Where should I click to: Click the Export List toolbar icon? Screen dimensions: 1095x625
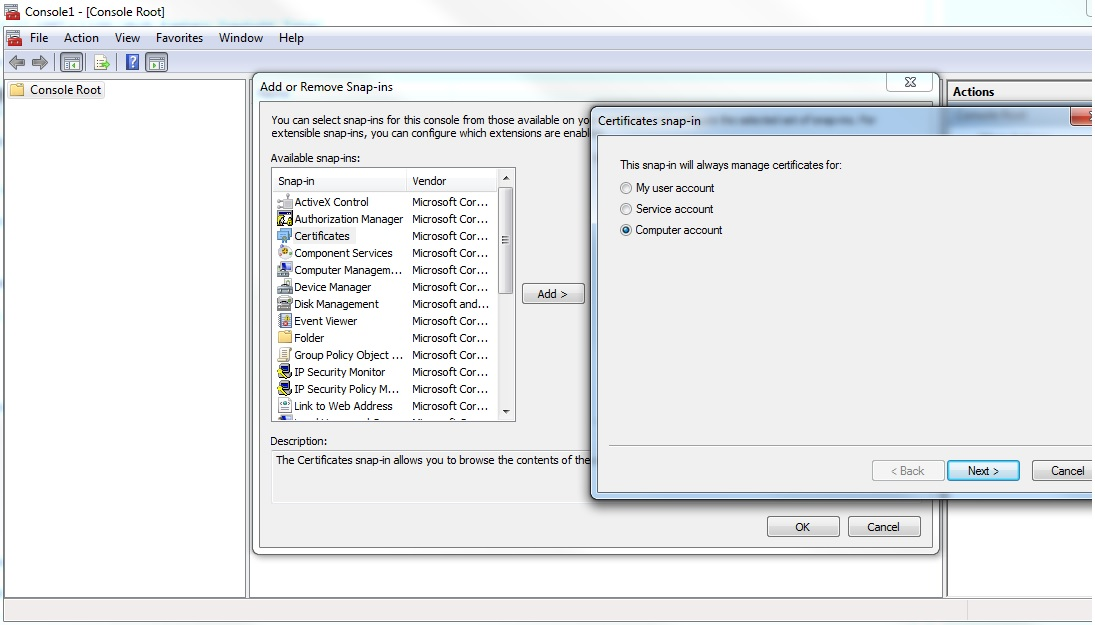[x=102, y=63]
